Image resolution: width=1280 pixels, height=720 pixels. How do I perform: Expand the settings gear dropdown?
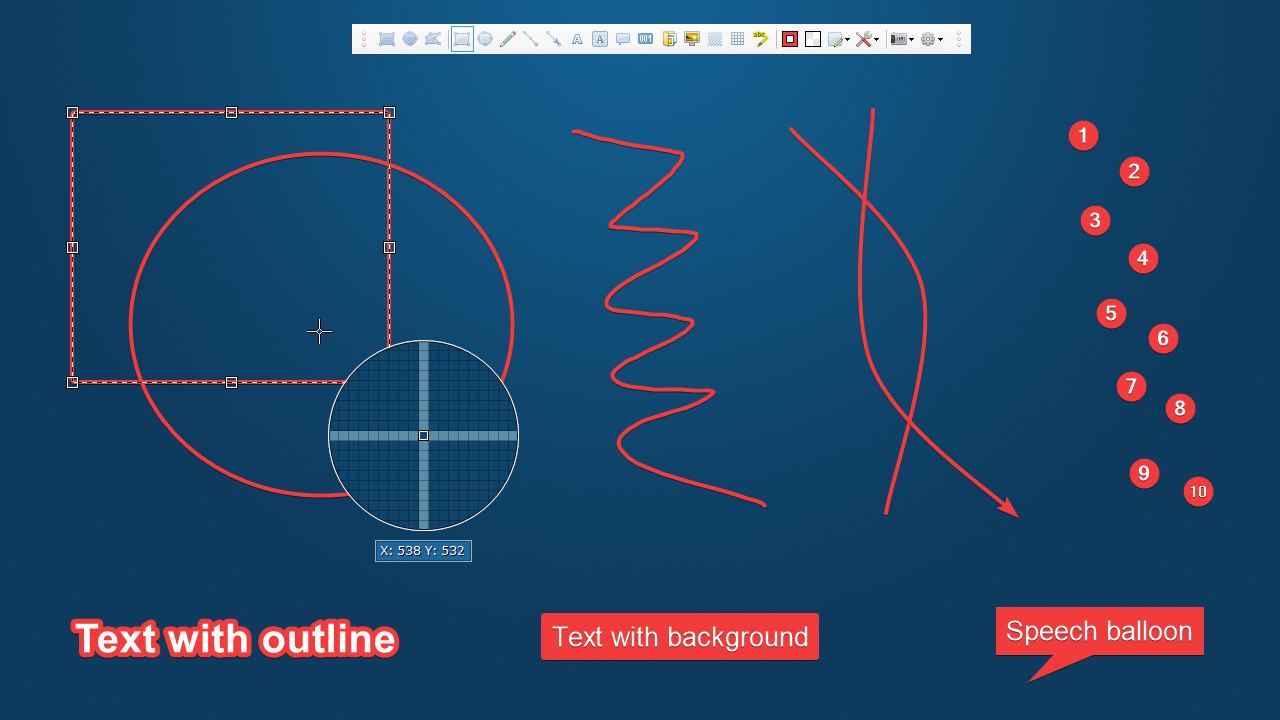(932, 39)
